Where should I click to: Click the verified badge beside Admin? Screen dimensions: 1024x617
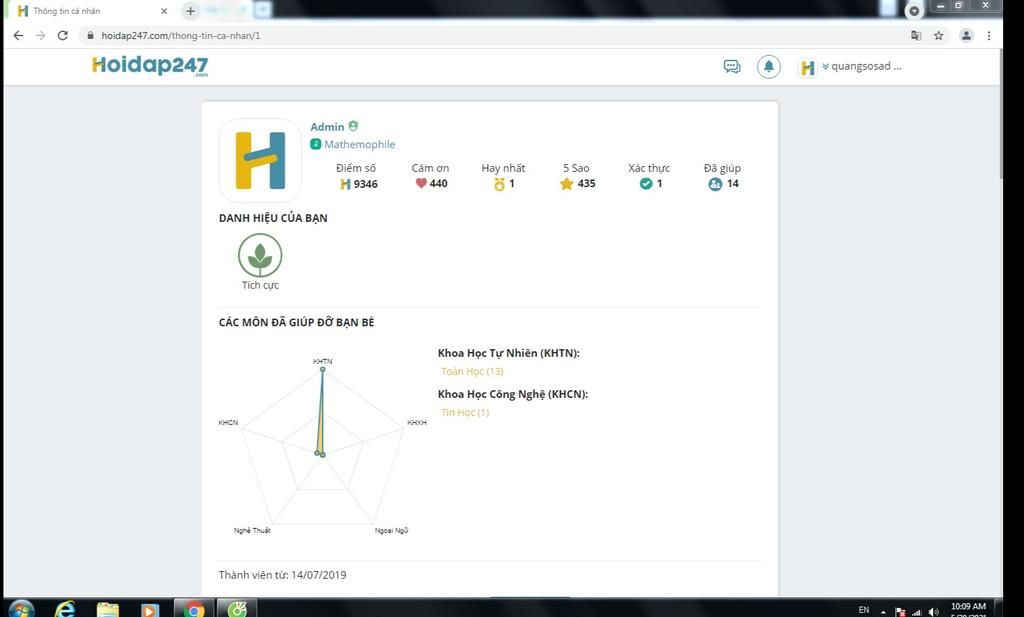(353, 126)
